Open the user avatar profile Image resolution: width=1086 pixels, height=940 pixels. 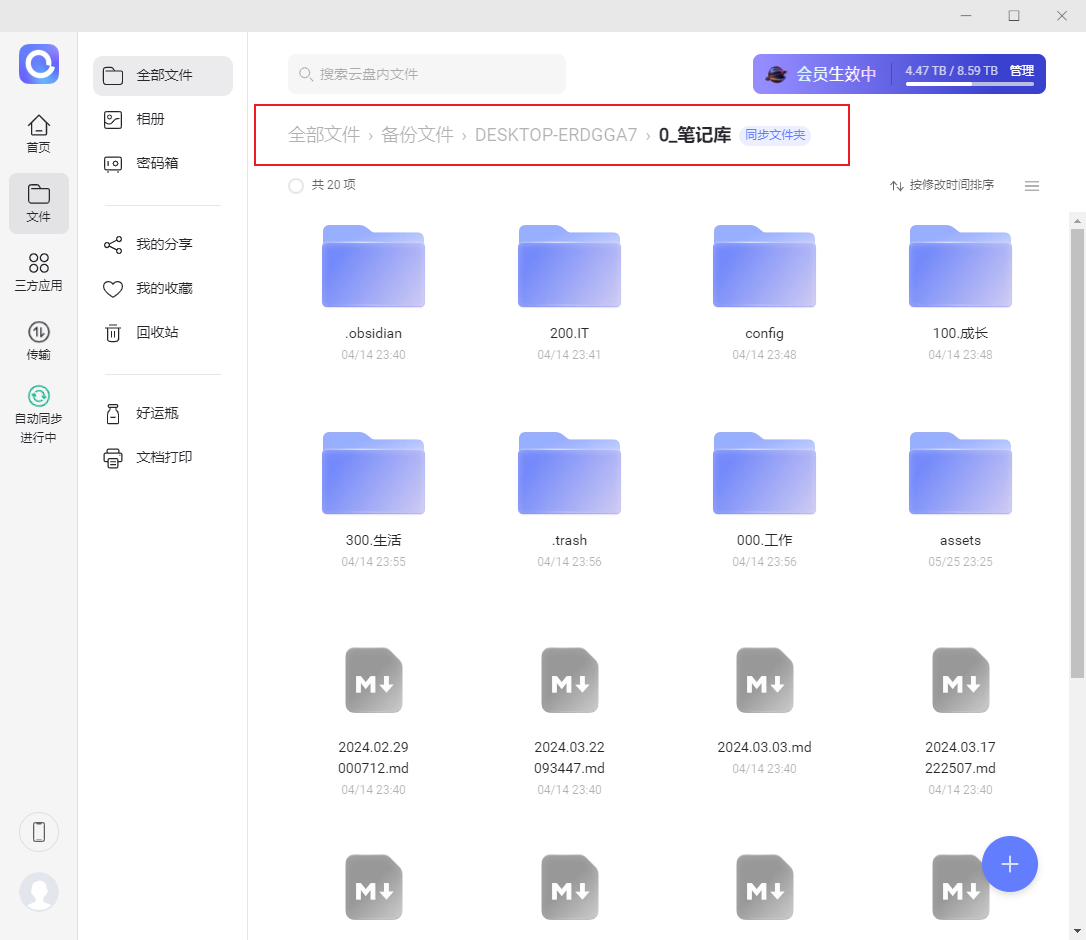39,892
